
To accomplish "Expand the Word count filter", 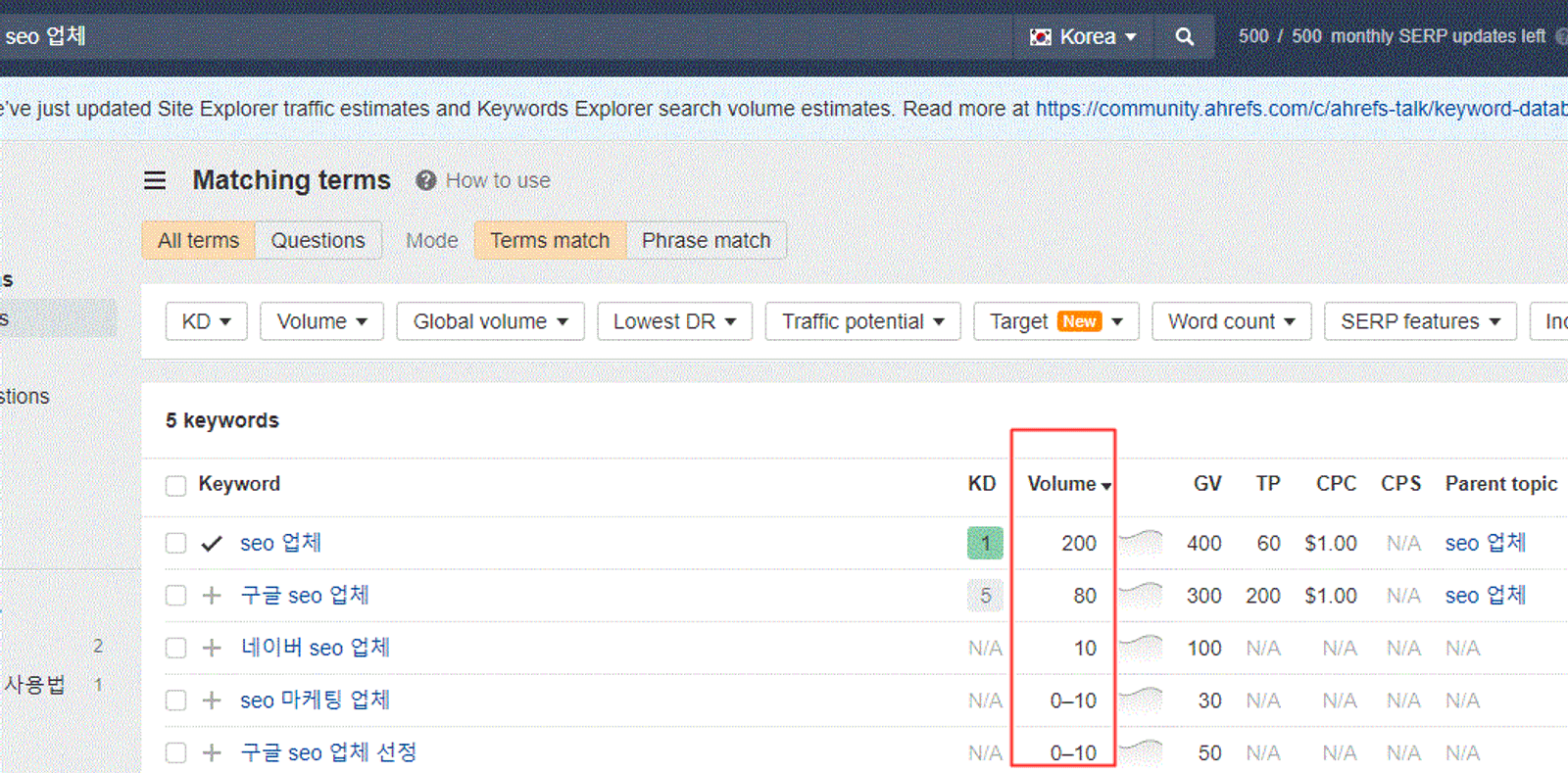I will pos(1232,321).
